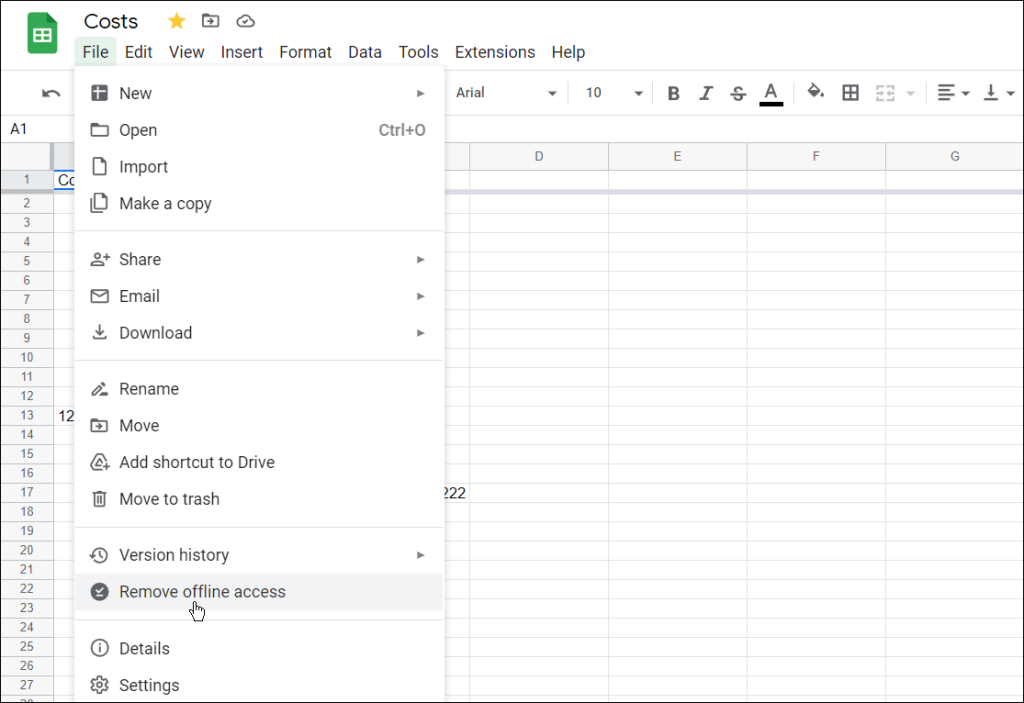Click the Email envelope icon
This screenshot has height=703, width=1024.
99,296
